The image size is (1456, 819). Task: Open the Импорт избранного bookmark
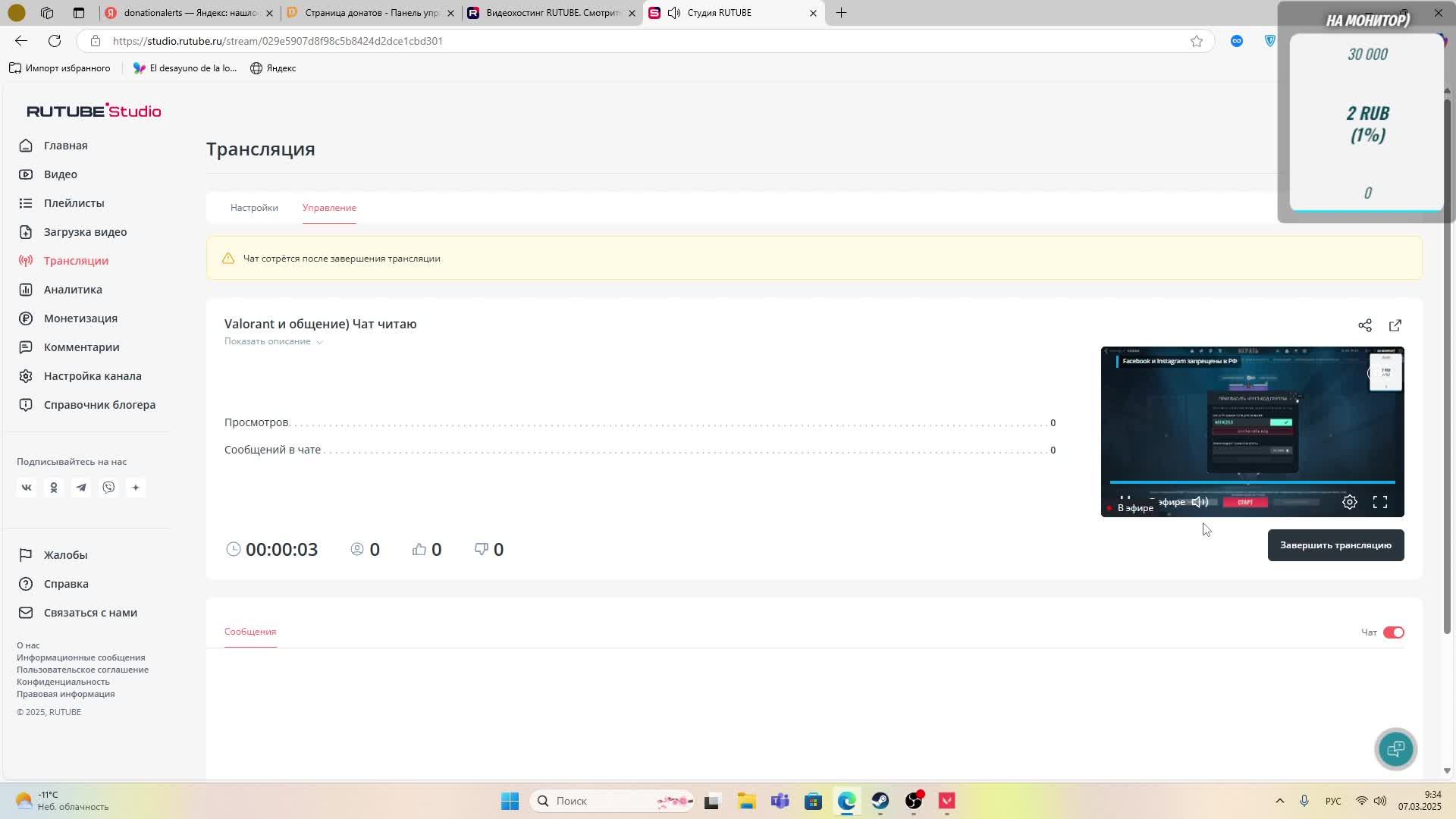coord(60,68)
